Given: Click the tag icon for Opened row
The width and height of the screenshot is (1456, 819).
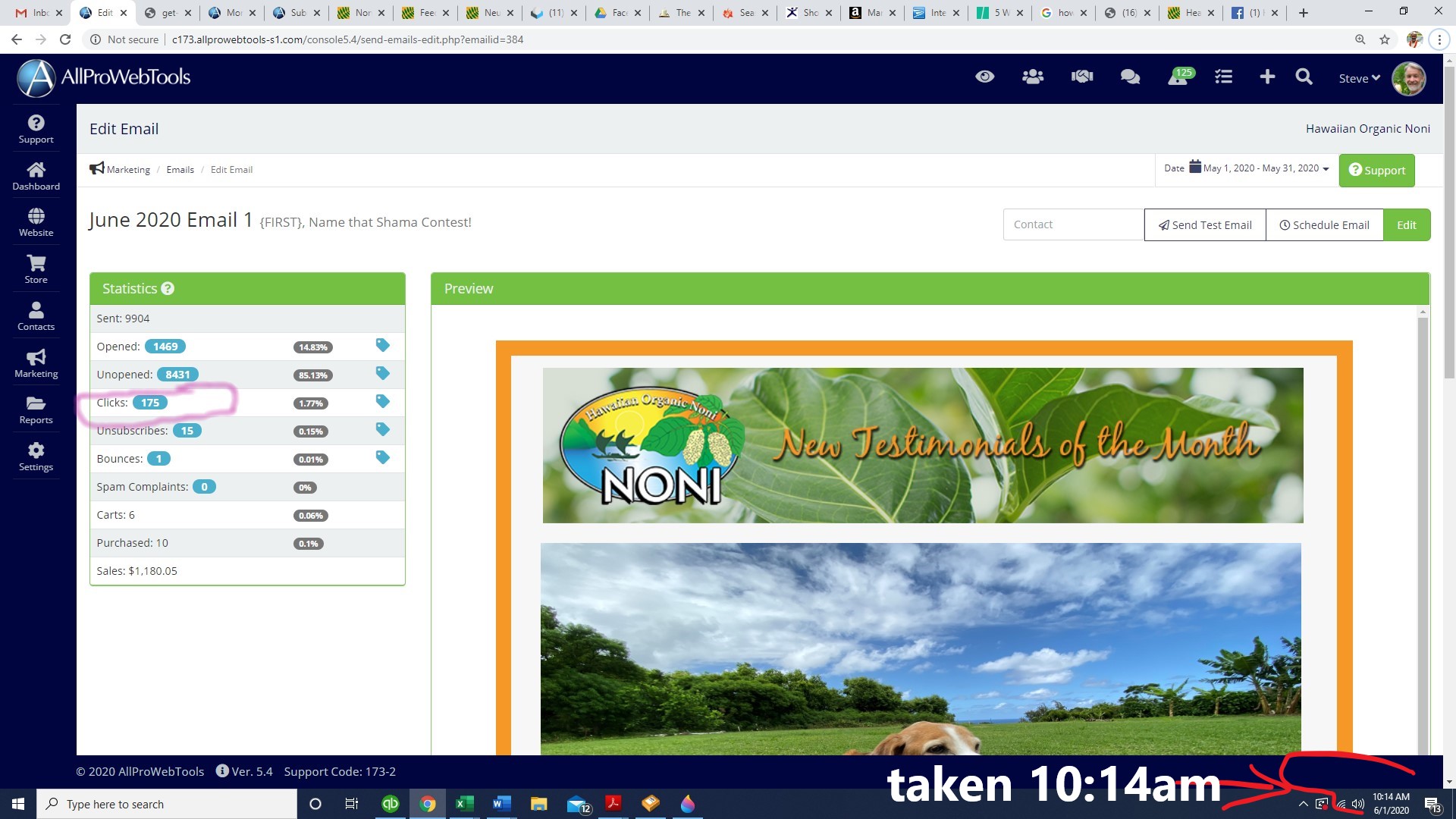Looking at the screenshot, I should click(382, 346).
